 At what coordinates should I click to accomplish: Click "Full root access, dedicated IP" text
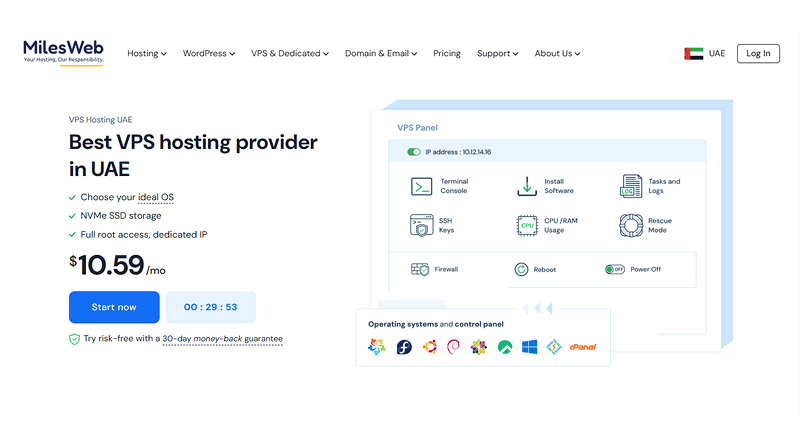[144, 235]
